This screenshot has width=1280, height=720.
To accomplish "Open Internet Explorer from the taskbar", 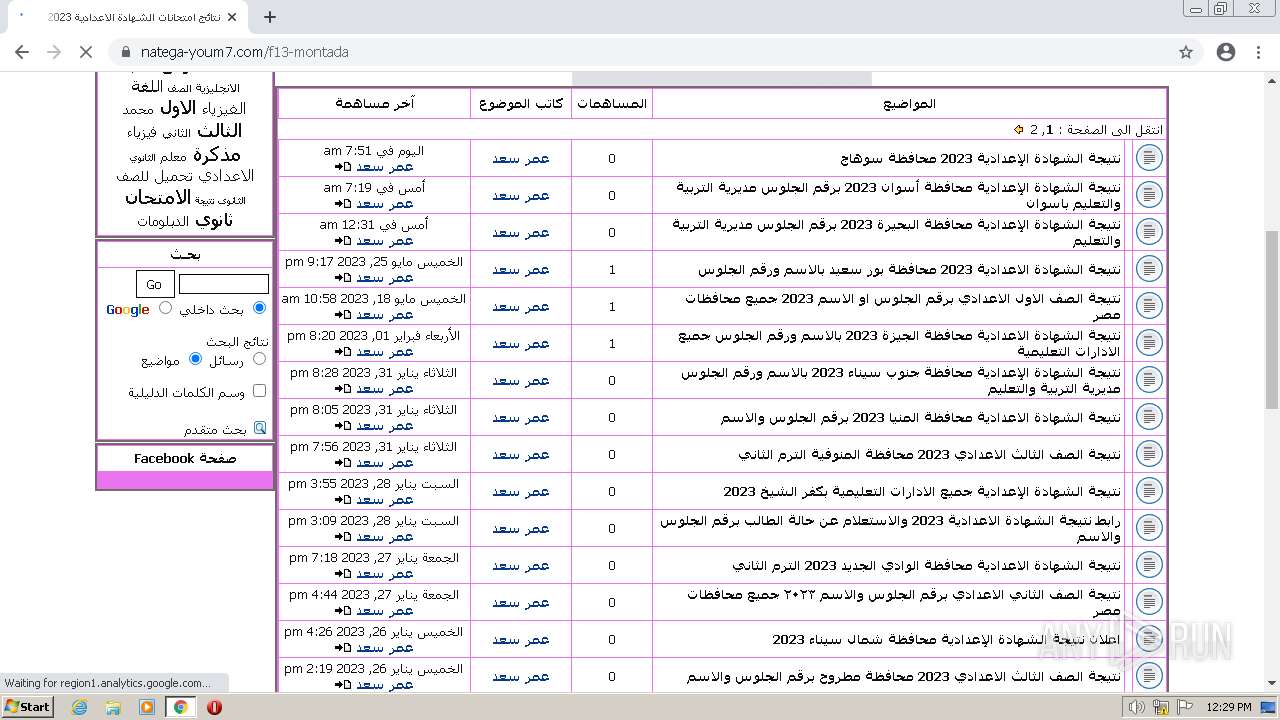I will 80,707.
